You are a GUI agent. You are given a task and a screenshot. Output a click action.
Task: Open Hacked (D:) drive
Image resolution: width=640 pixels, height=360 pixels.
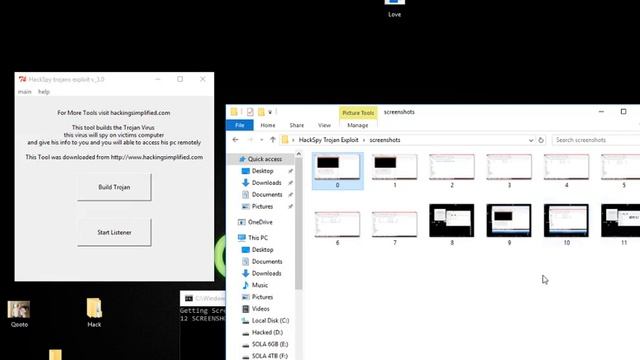click(267, 332)
